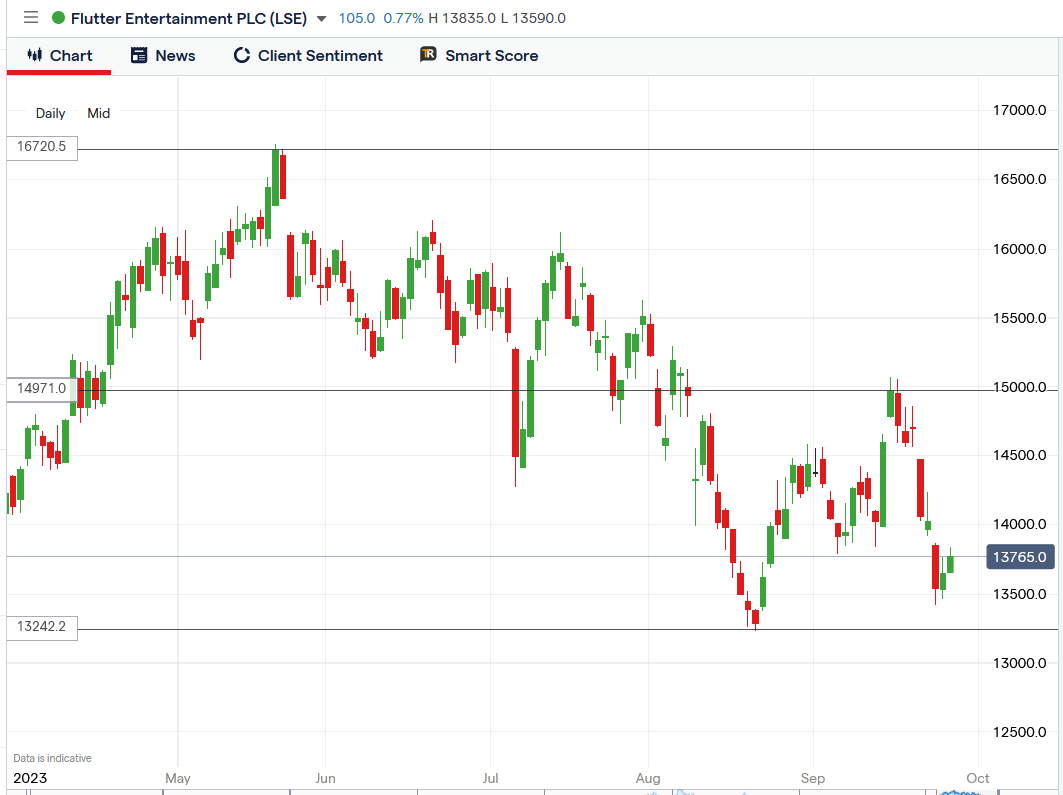The height and width of the screenshot is (795, 1063).
Task: Click the 14000.0 price axis label
Action: coord(1020,524)
